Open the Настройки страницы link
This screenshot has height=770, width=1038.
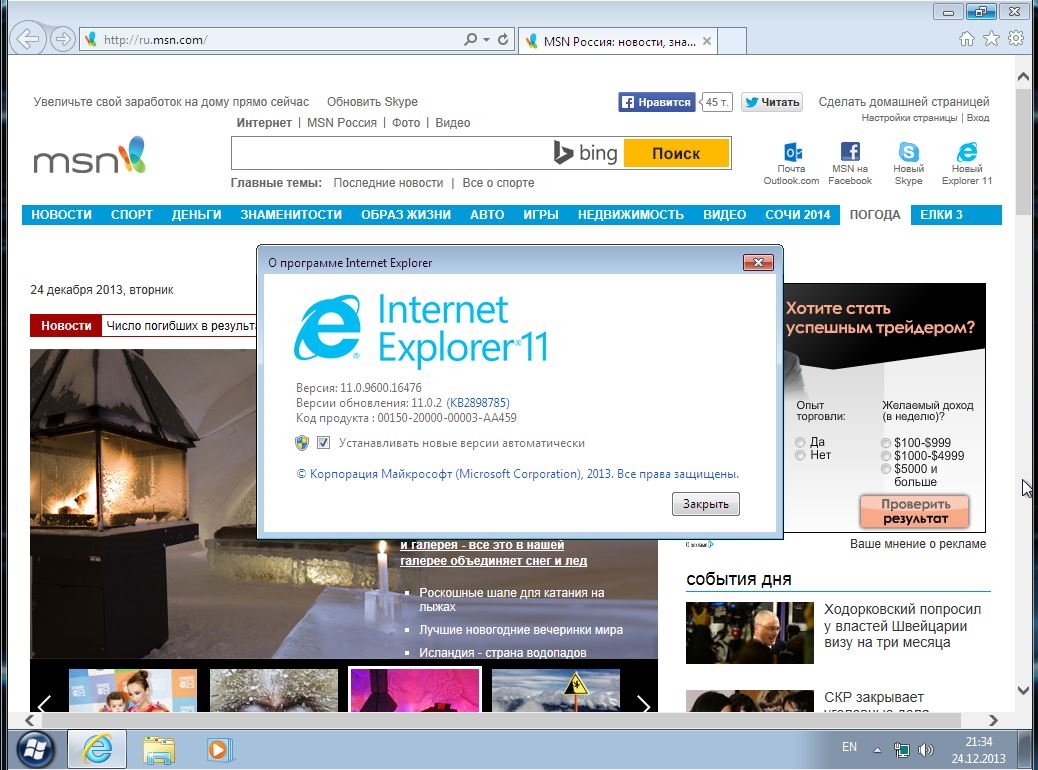pyautogui.click(x=909, y=118)
